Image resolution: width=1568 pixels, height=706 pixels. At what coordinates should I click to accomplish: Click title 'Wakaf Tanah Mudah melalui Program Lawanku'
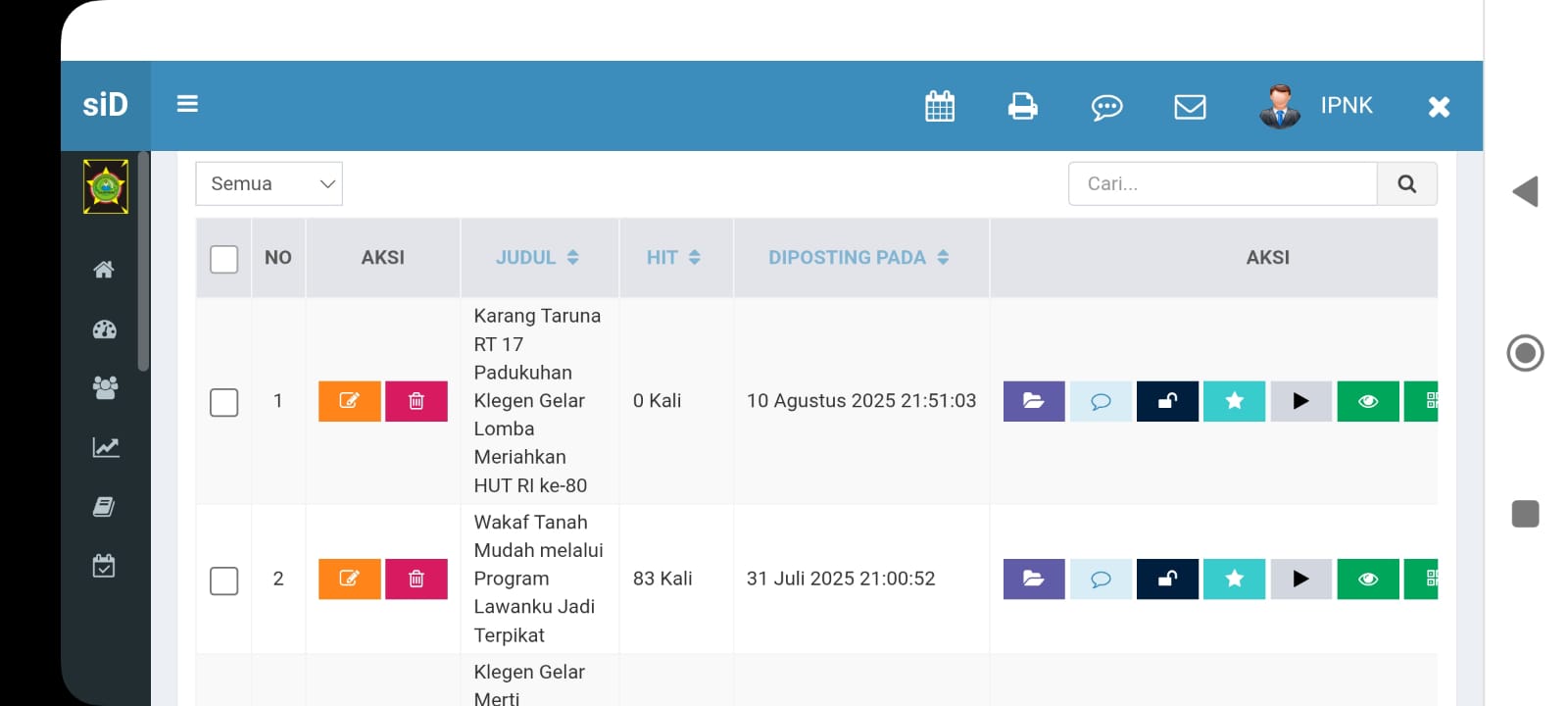coord(538,579)
